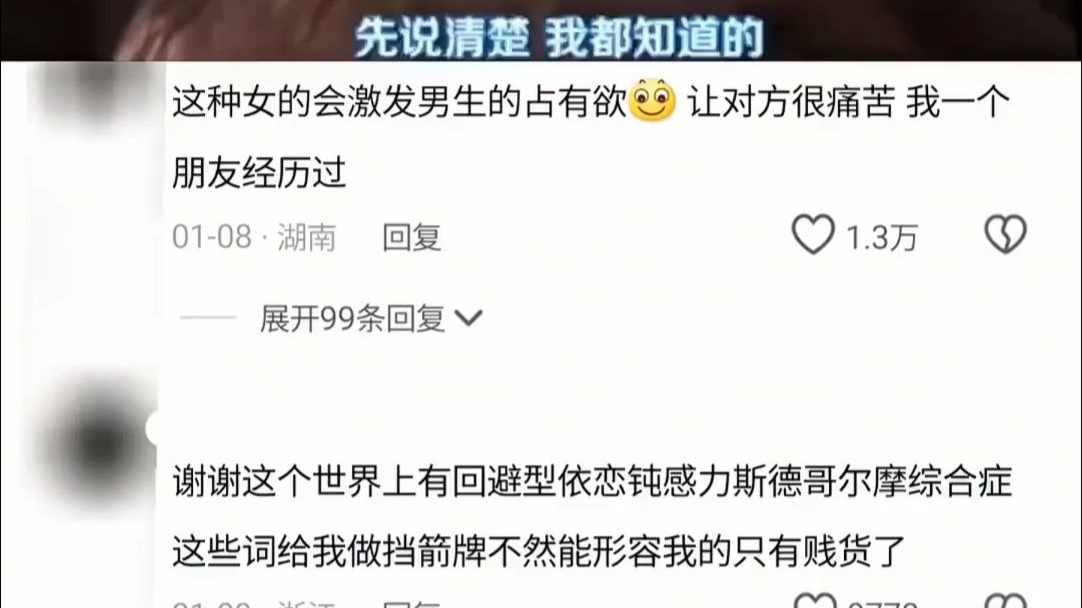Viewport: 1082px width, 608px height.
Task: Click the 1.3万 like count
Action: (x=882, y=238)
